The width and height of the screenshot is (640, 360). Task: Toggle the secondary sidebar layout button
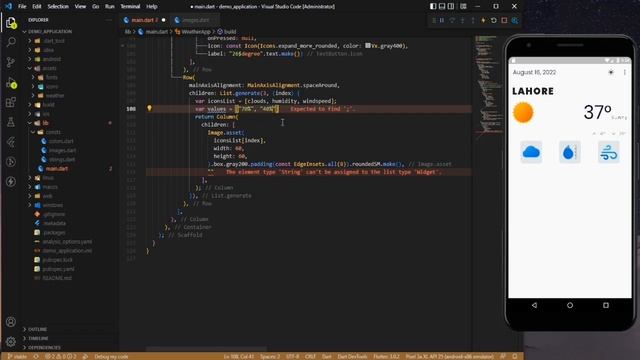[451, 7]
